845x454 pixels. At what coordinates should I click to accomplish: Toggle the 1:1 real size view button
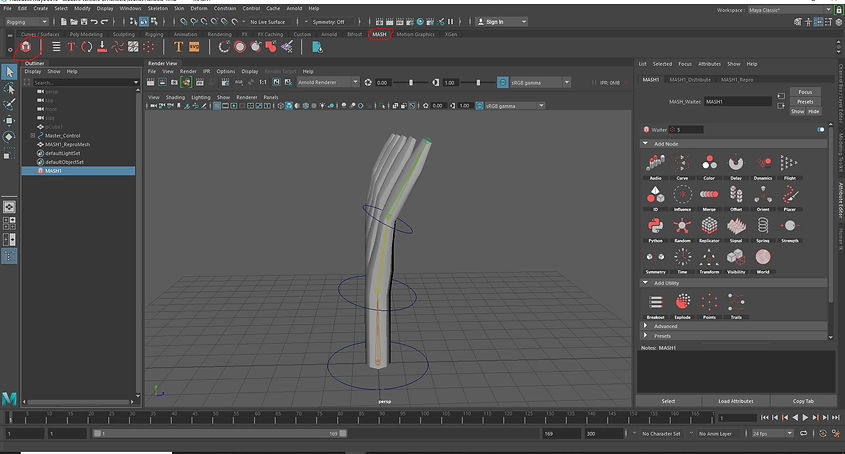263,82
